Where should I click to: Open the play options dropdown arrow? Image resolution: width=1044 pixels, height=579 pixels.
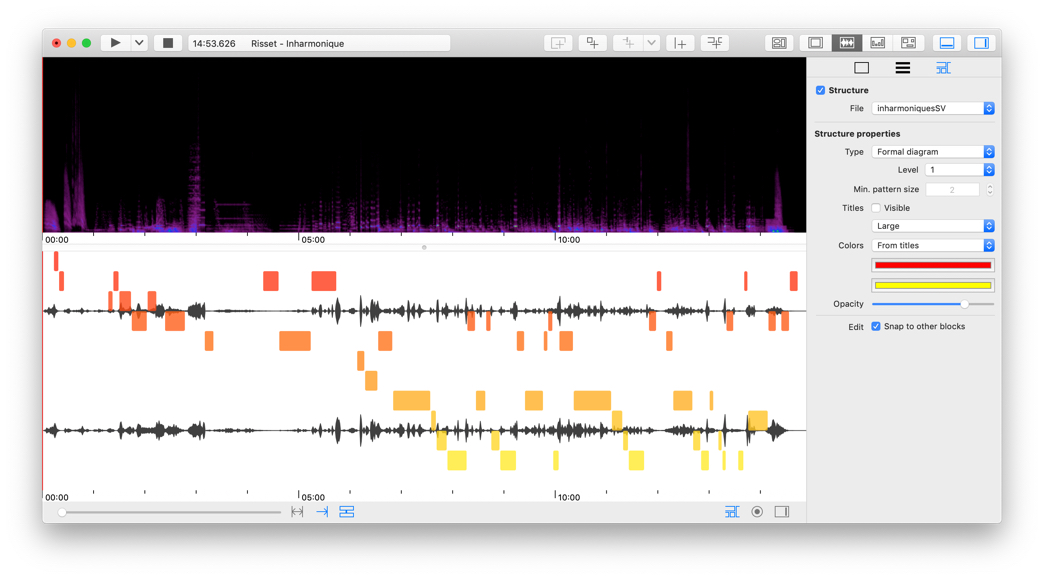pyautogui.click(x=139, y=43)
